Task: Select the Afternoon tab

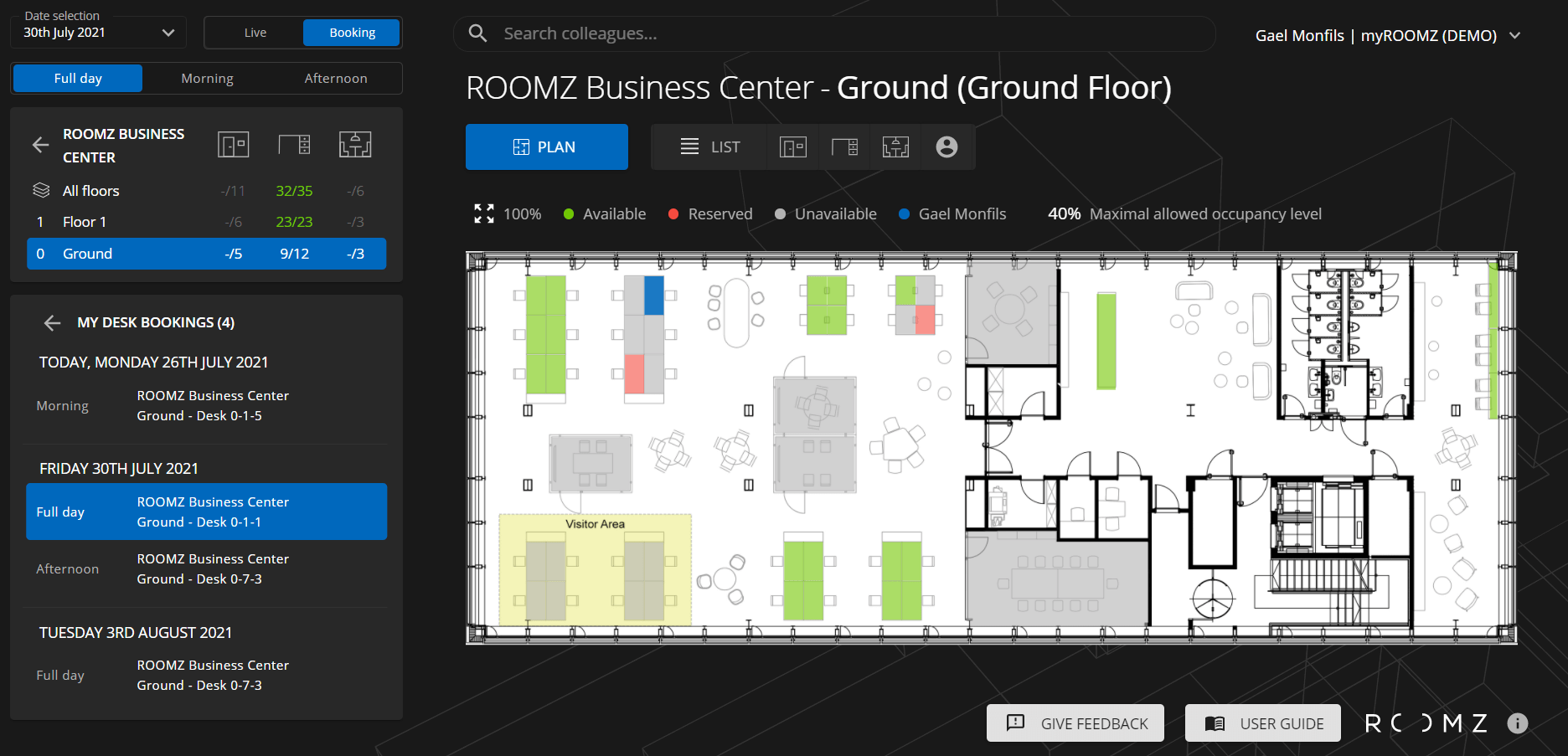Action: tap(335, 78)
